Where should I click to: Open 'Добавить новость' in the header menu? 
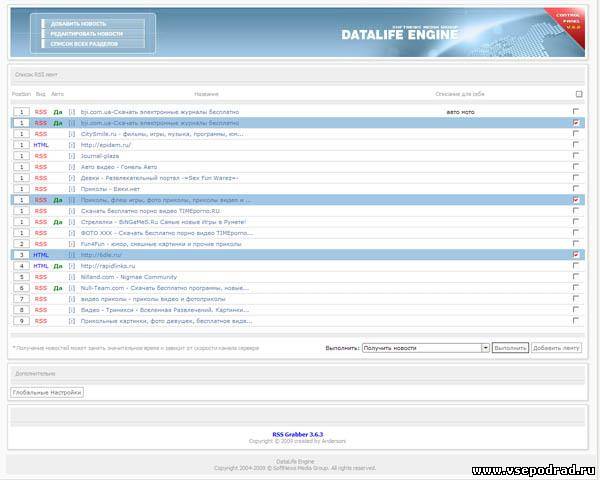[x=78, y=24]
